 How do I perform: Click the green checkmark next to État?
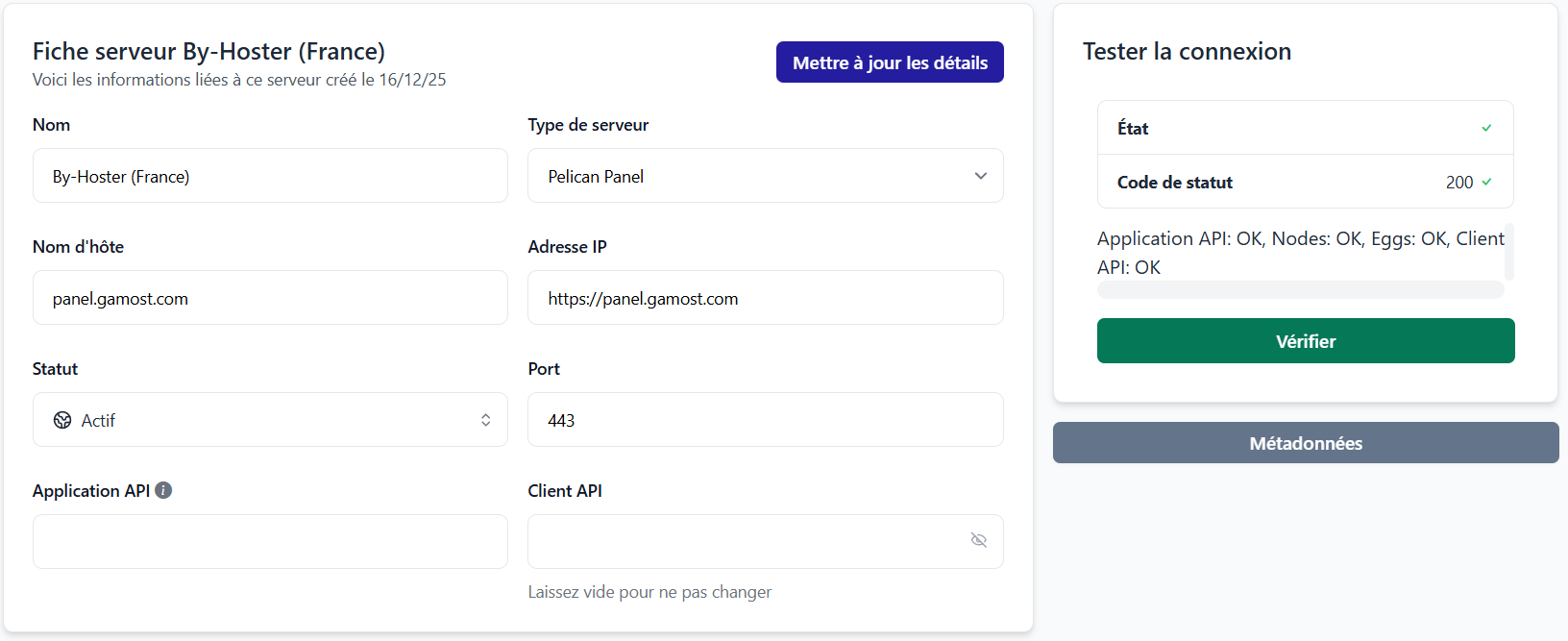tap(1487, 127)
